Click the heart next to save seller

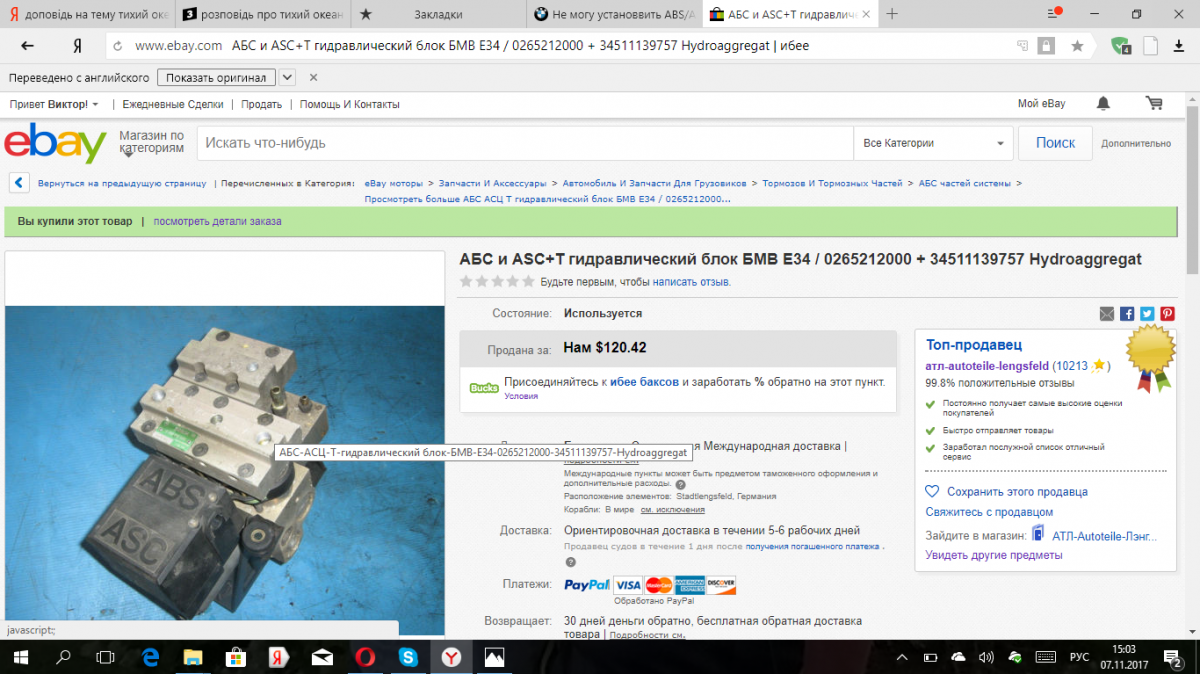coord(932,492)
